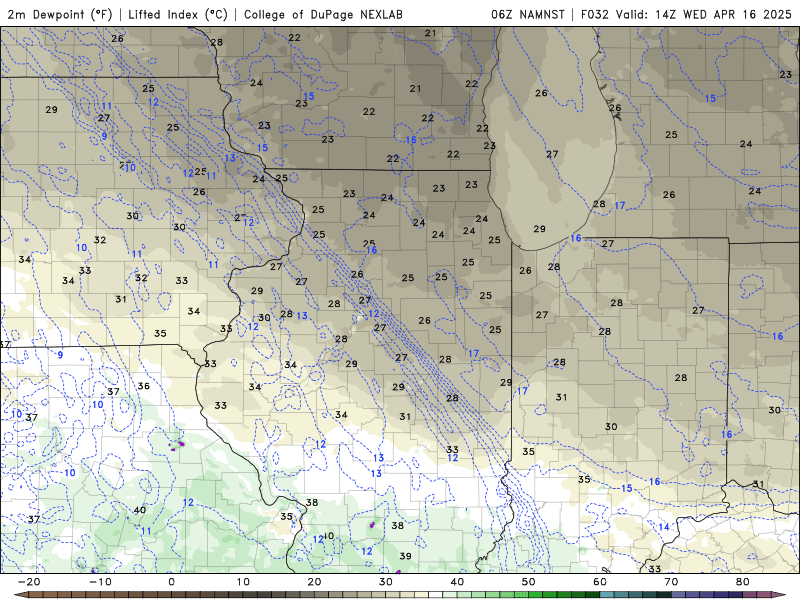Click the 60 label on the color scale

pyautogui.click(x=600, y=582)
